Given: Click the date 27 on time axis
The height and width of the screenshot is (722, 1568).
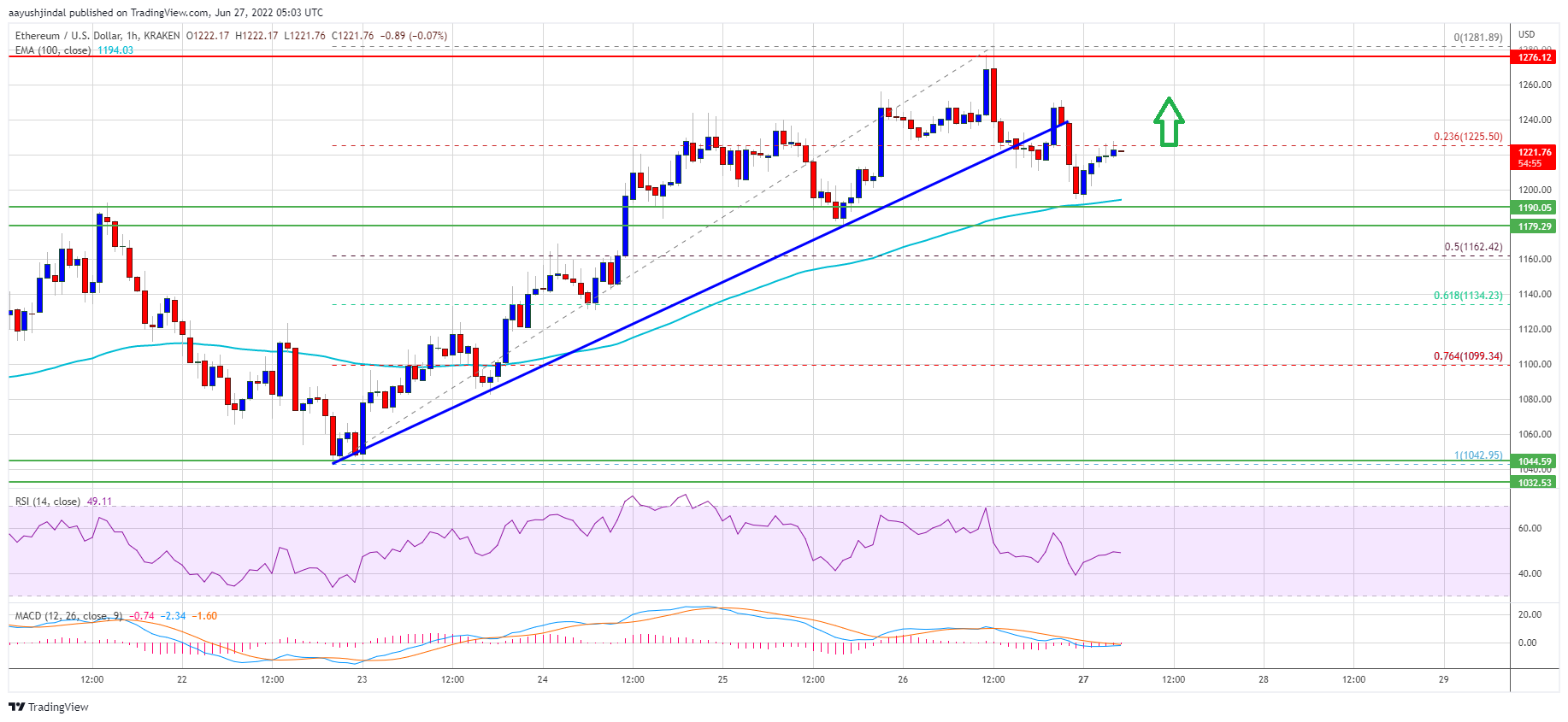Looking at the screenshot, I should (1083, 679).
